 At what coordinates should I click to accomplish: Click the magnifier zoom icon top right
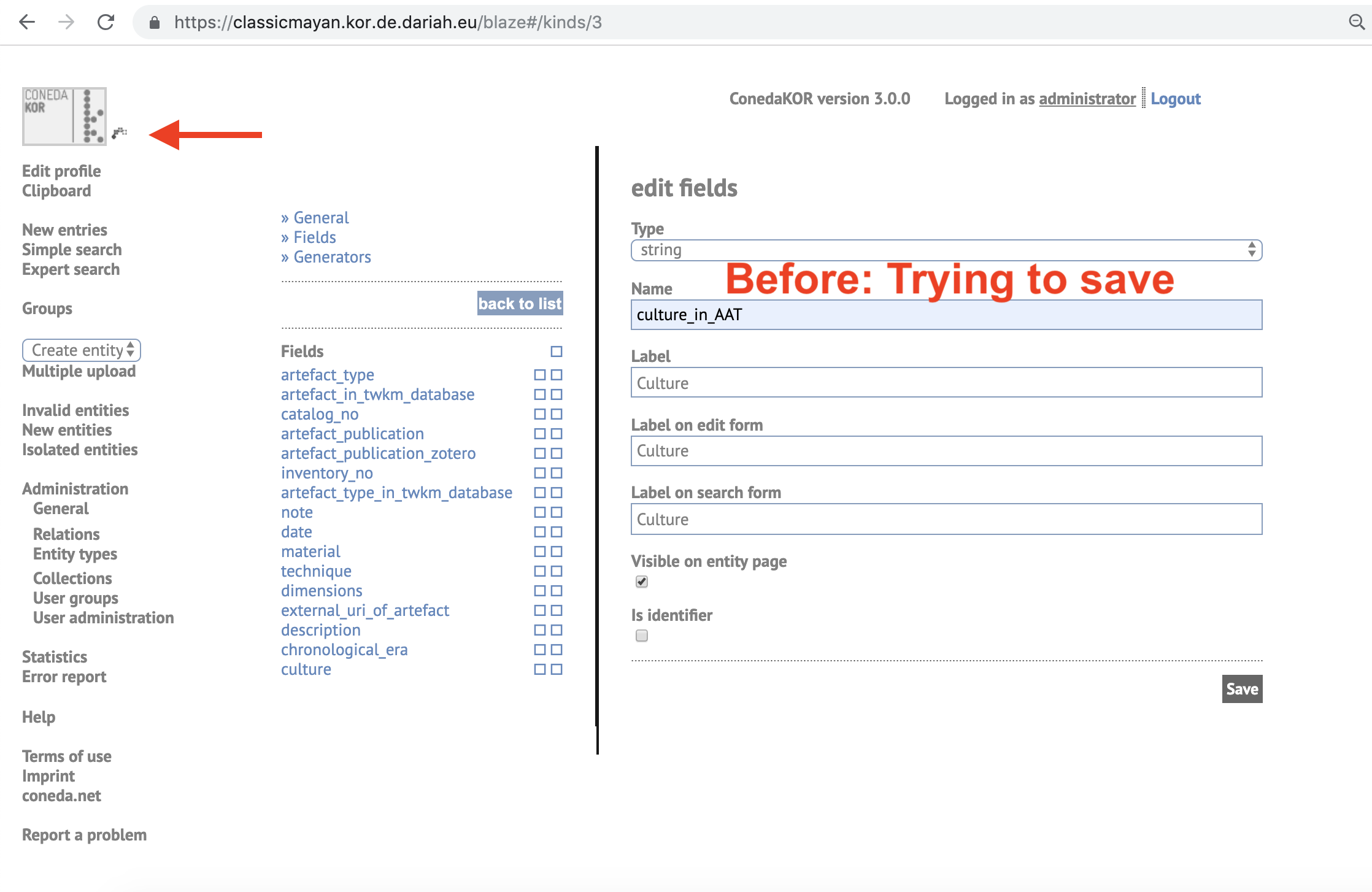pos(1355,22)
